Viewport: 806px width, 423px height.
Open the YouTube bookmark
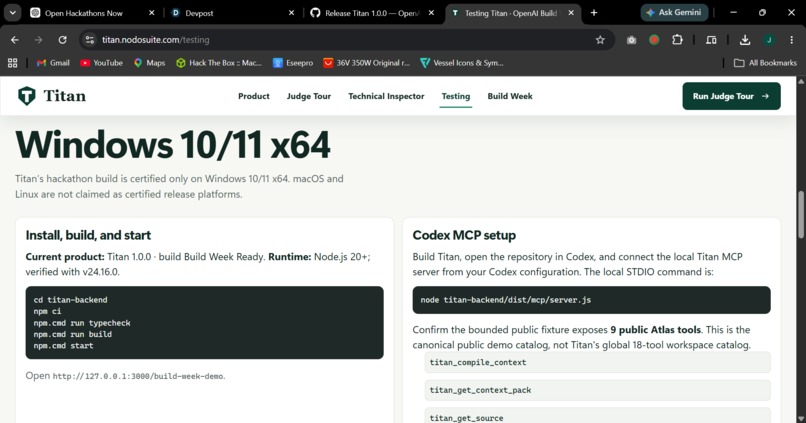click(101, 63)
